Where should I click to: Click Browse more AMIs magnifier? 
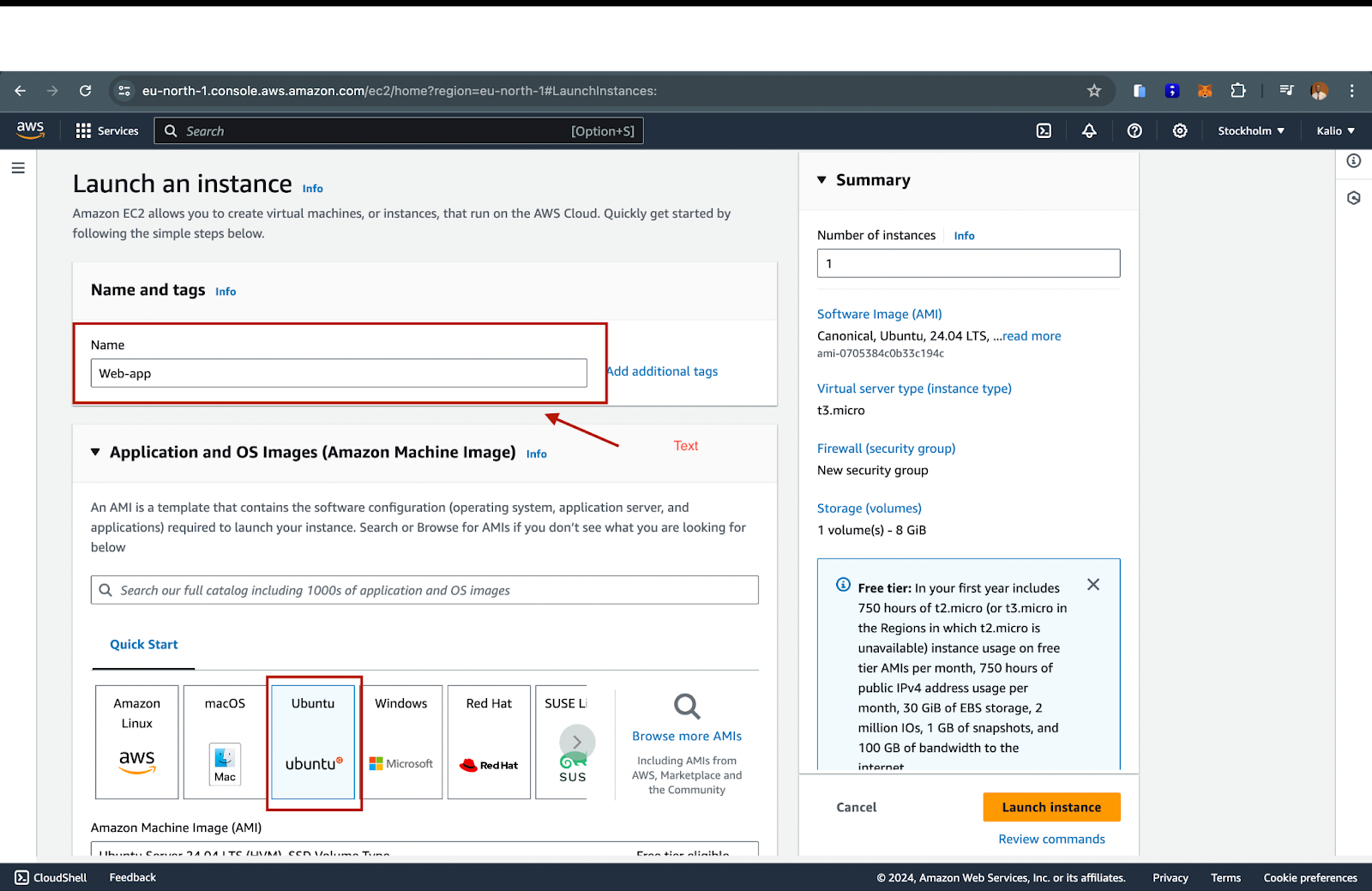click(687, 707)
